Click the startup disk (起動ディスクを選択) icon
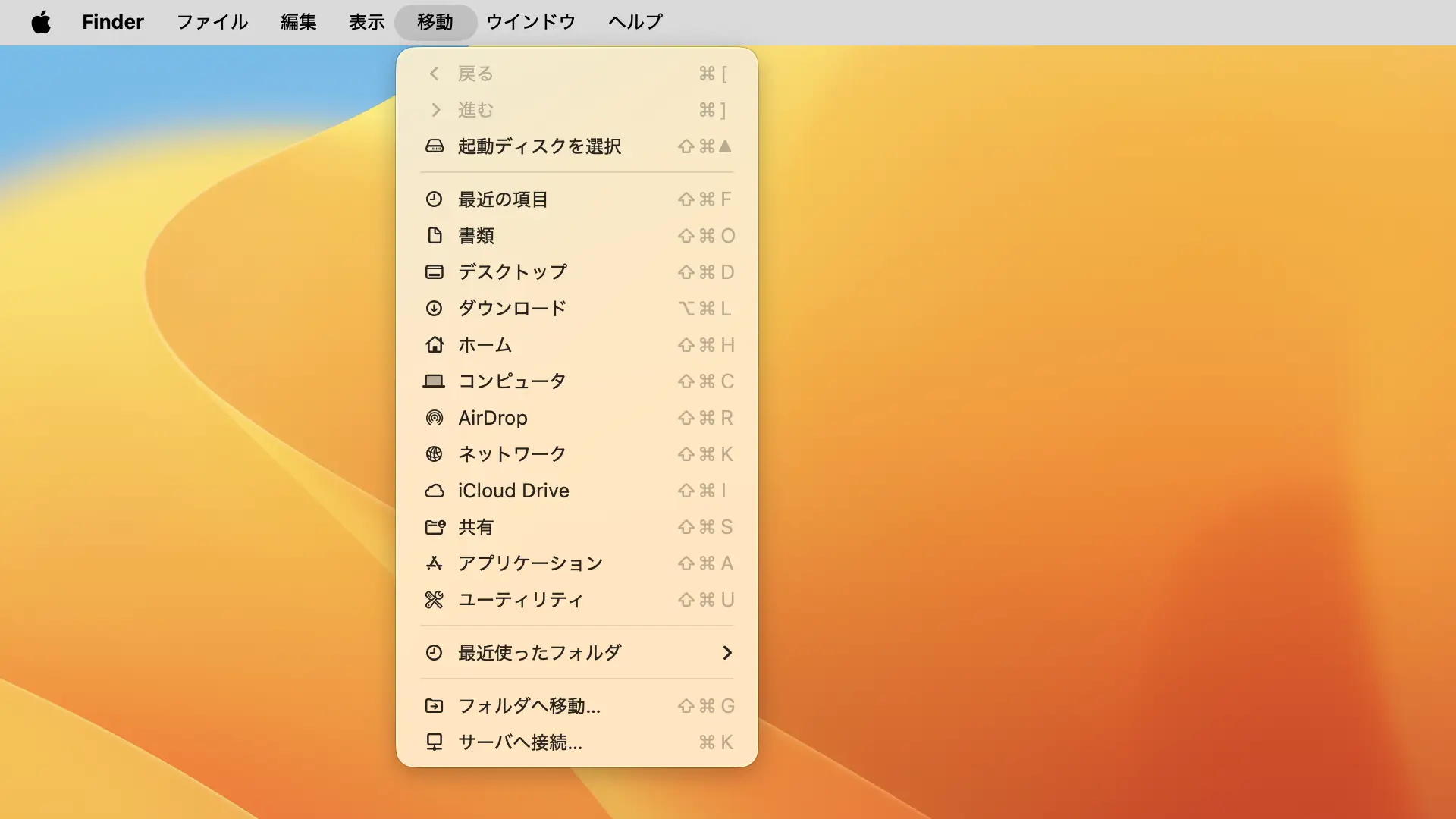The height and width of the screenshot is (819, 1456). click(434, 146)
